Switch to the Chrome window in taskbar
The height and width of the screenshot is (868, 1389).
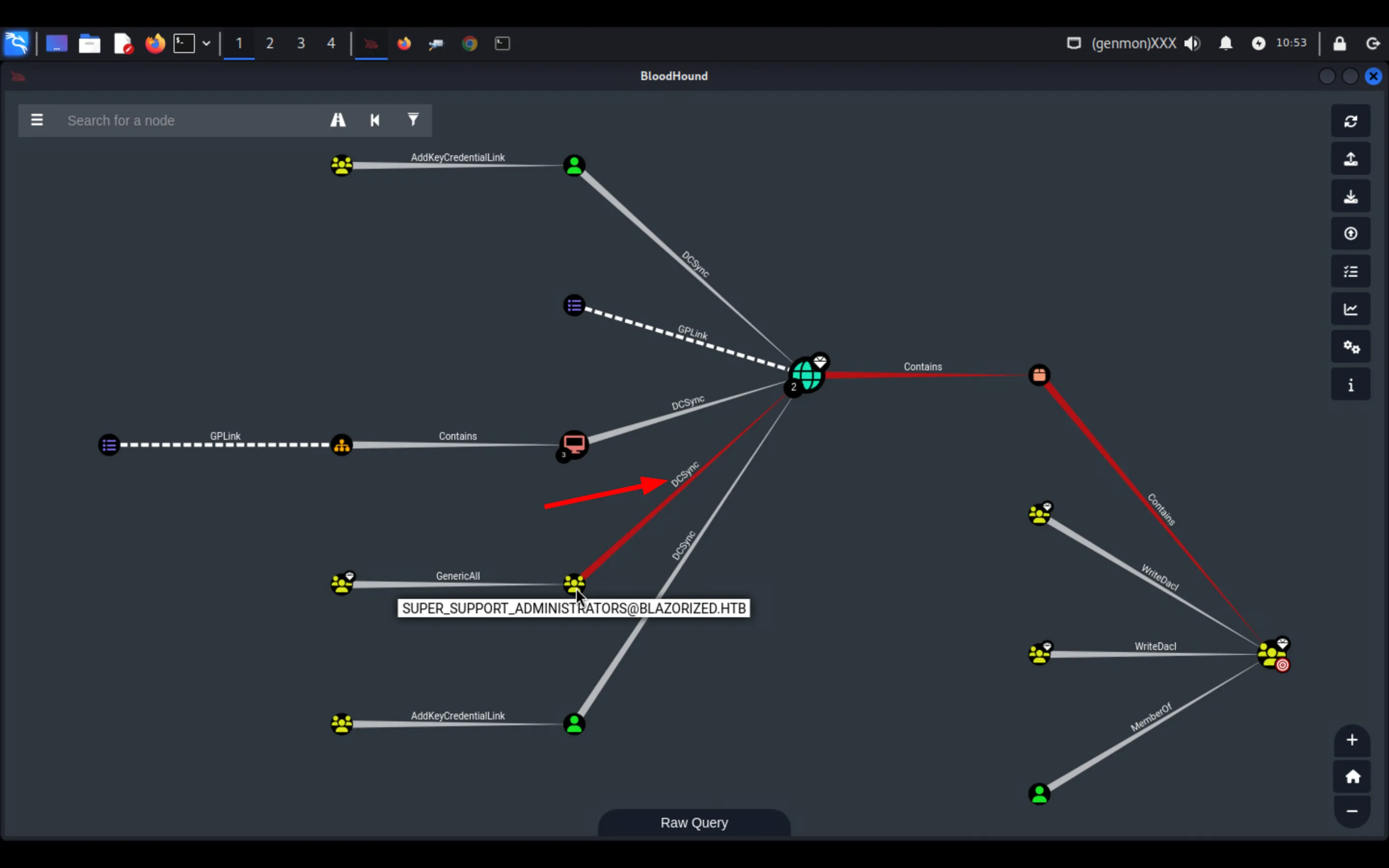(x=469, y=43)
